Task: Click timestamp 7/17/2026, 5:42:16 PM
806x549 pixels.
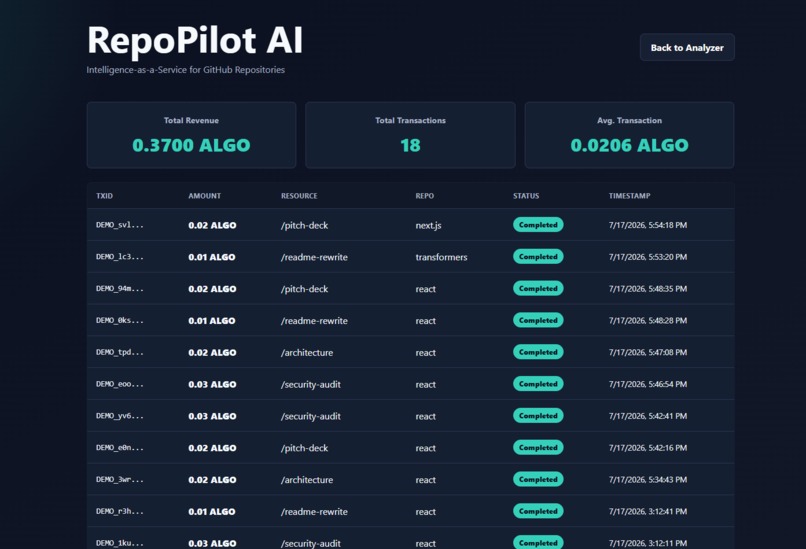Action: (648, 448)
